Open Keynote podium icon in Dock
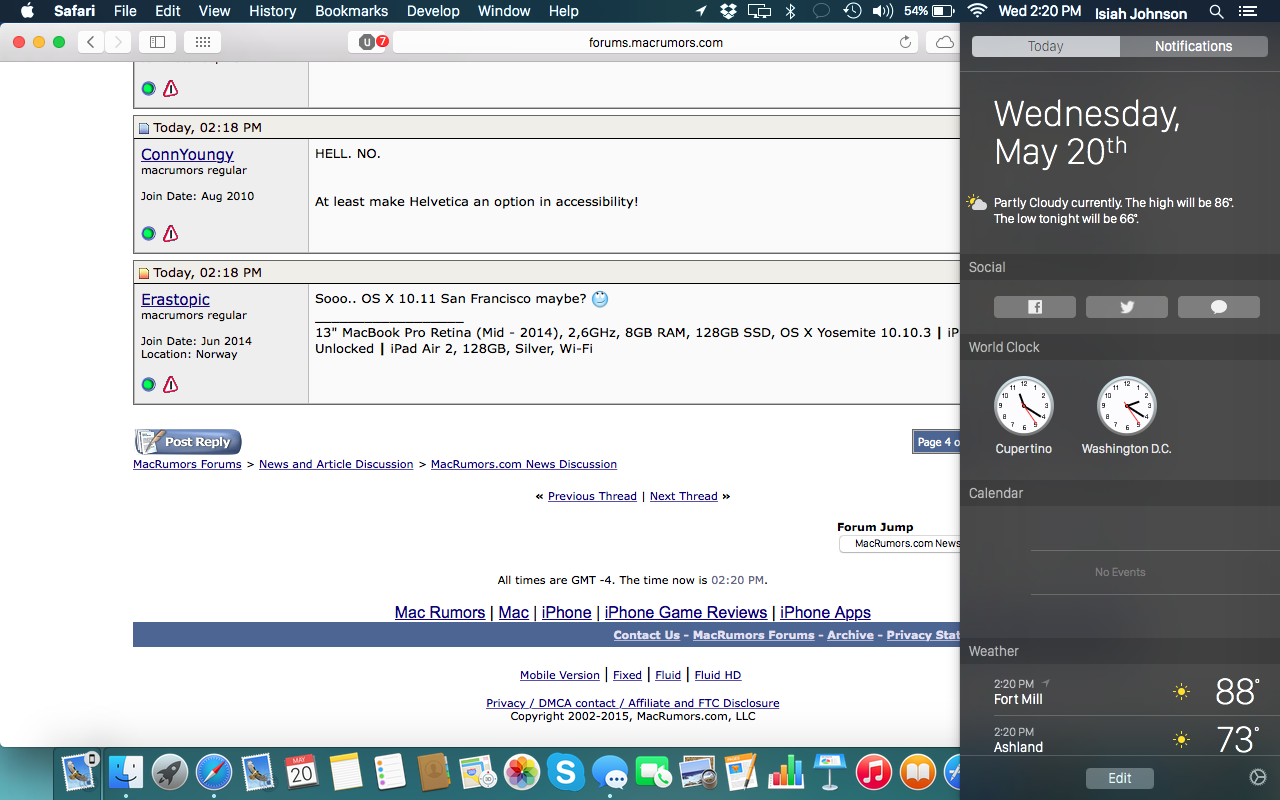The width and height of the screenshot is (1280, 800). pos(829,771)
